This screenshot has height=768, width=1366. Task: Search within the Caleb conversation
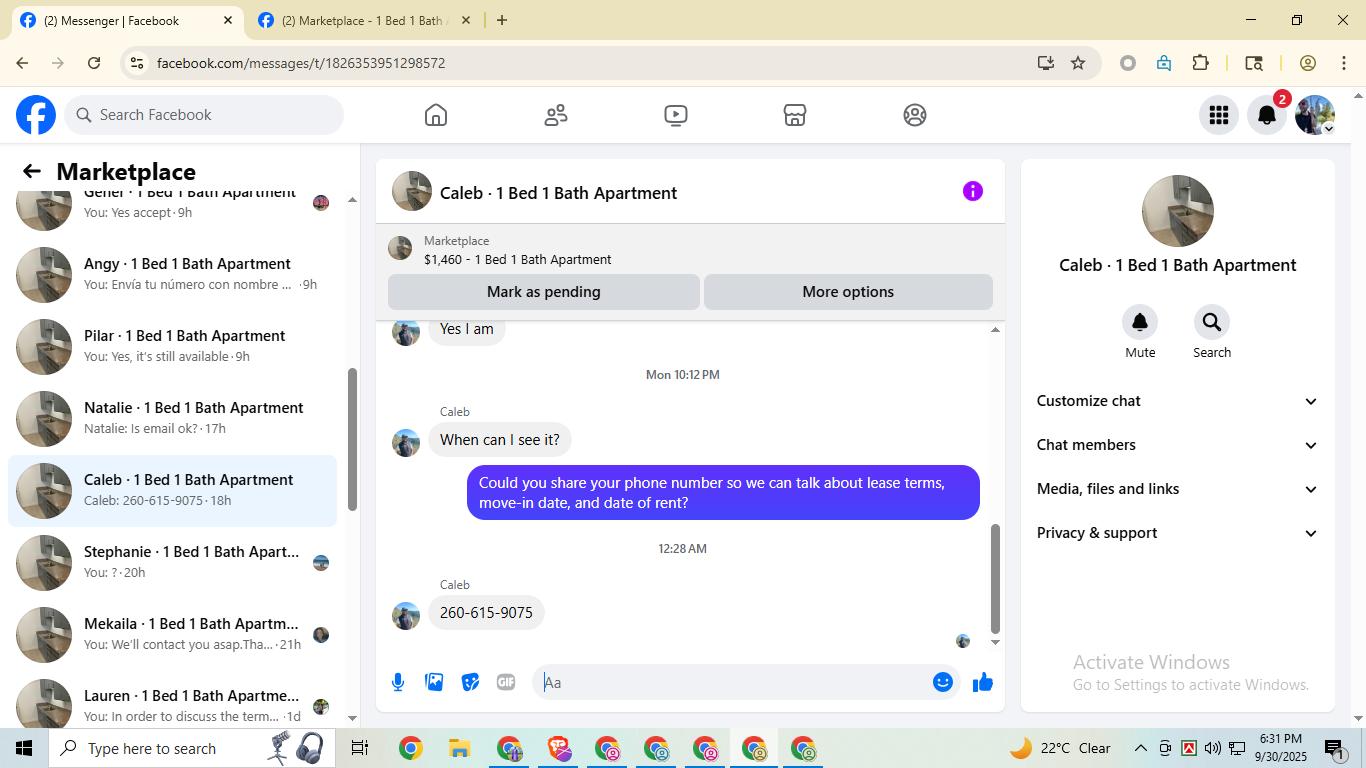1212,322
